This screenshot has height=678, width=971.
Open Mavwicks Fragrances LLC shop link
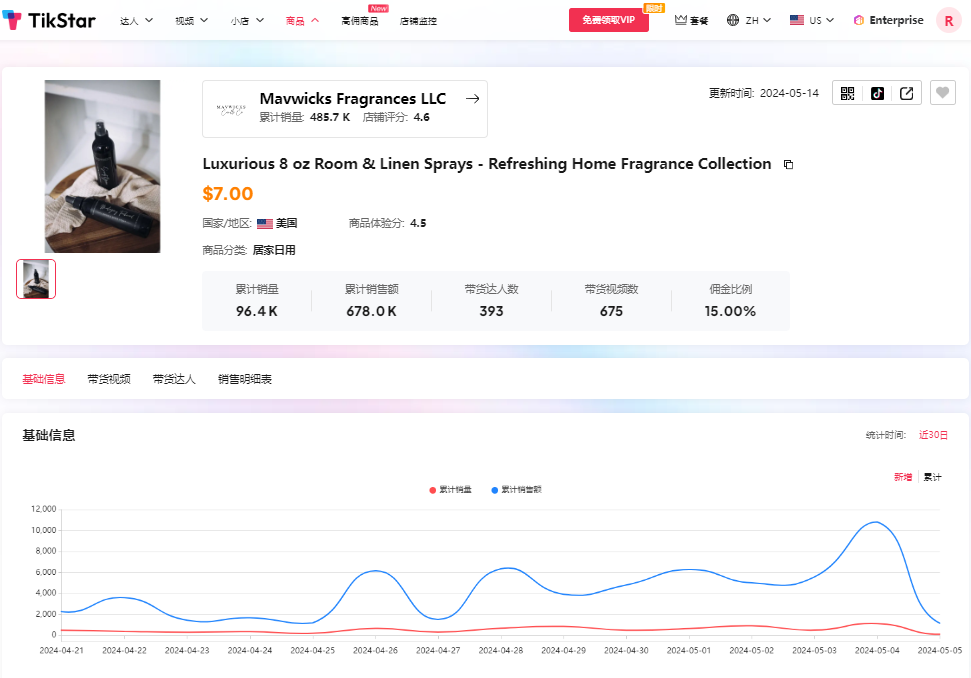tap(352, 99)
